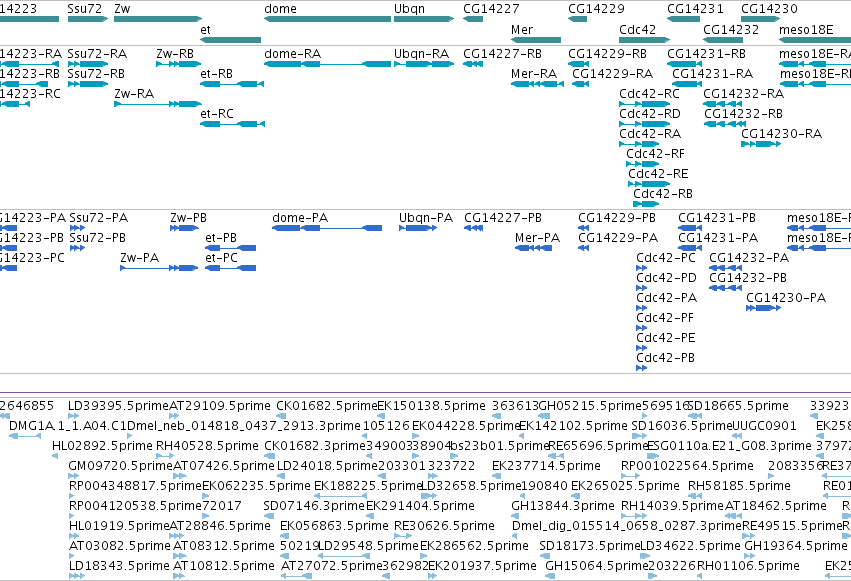The width and height of the screenshot is (851, 581).
Task: Select transcript CG14232-RA
Action: click(x=723, y=104)
